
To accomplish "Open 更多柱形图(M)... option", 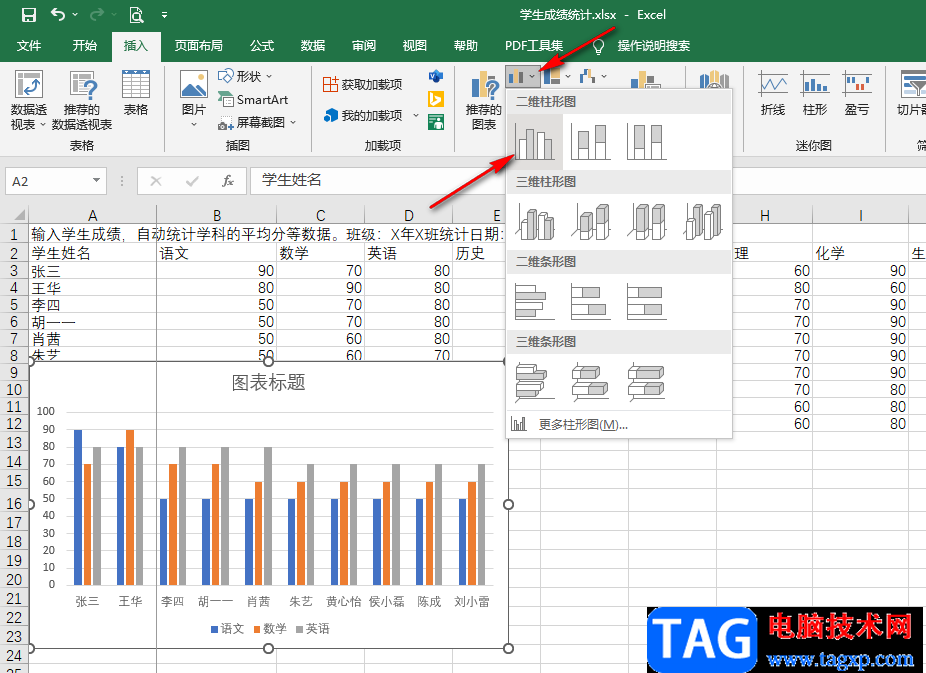I will click(619, 424).
